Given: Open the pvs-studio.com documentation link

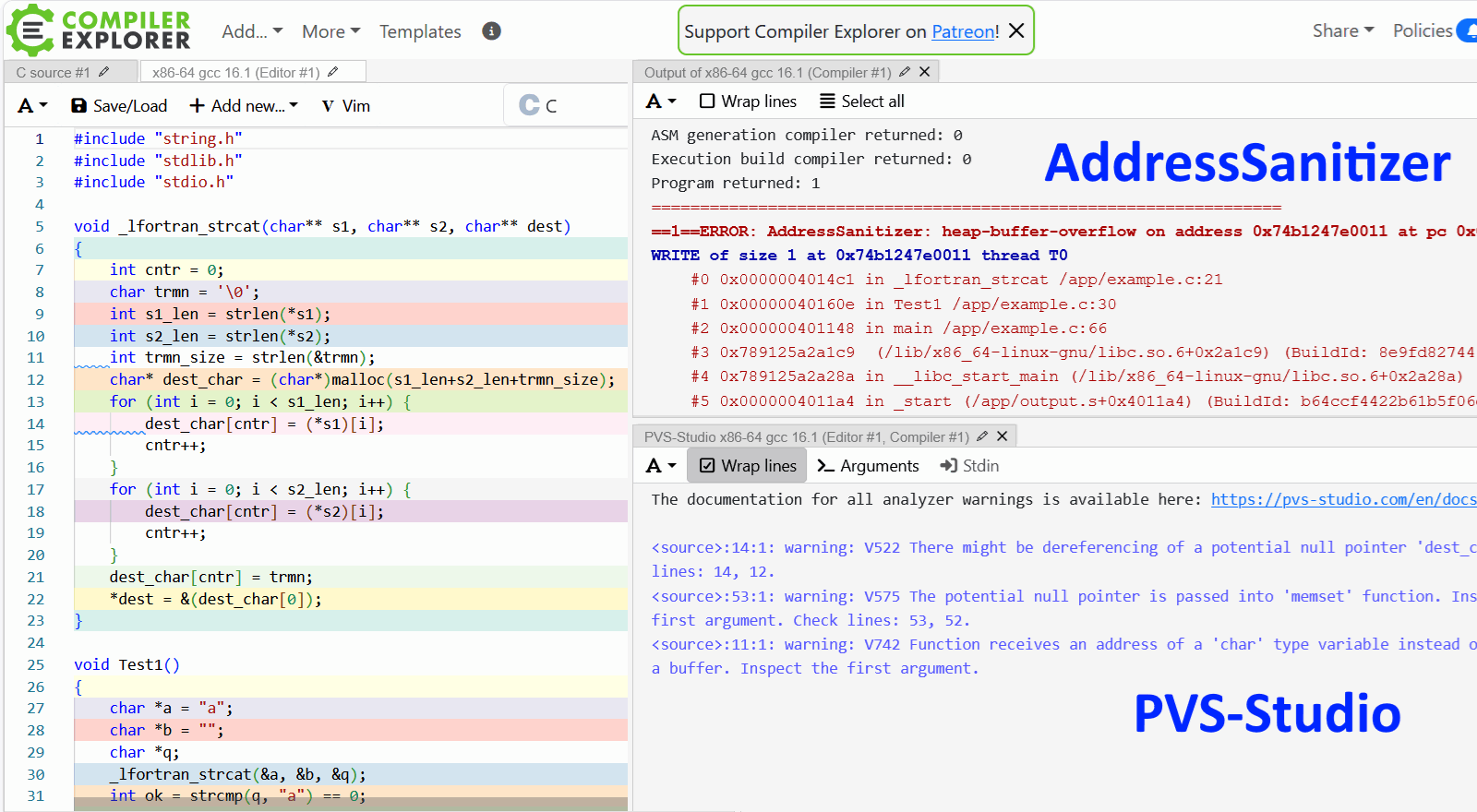Looking at the screenshot, I should 1343,499.
